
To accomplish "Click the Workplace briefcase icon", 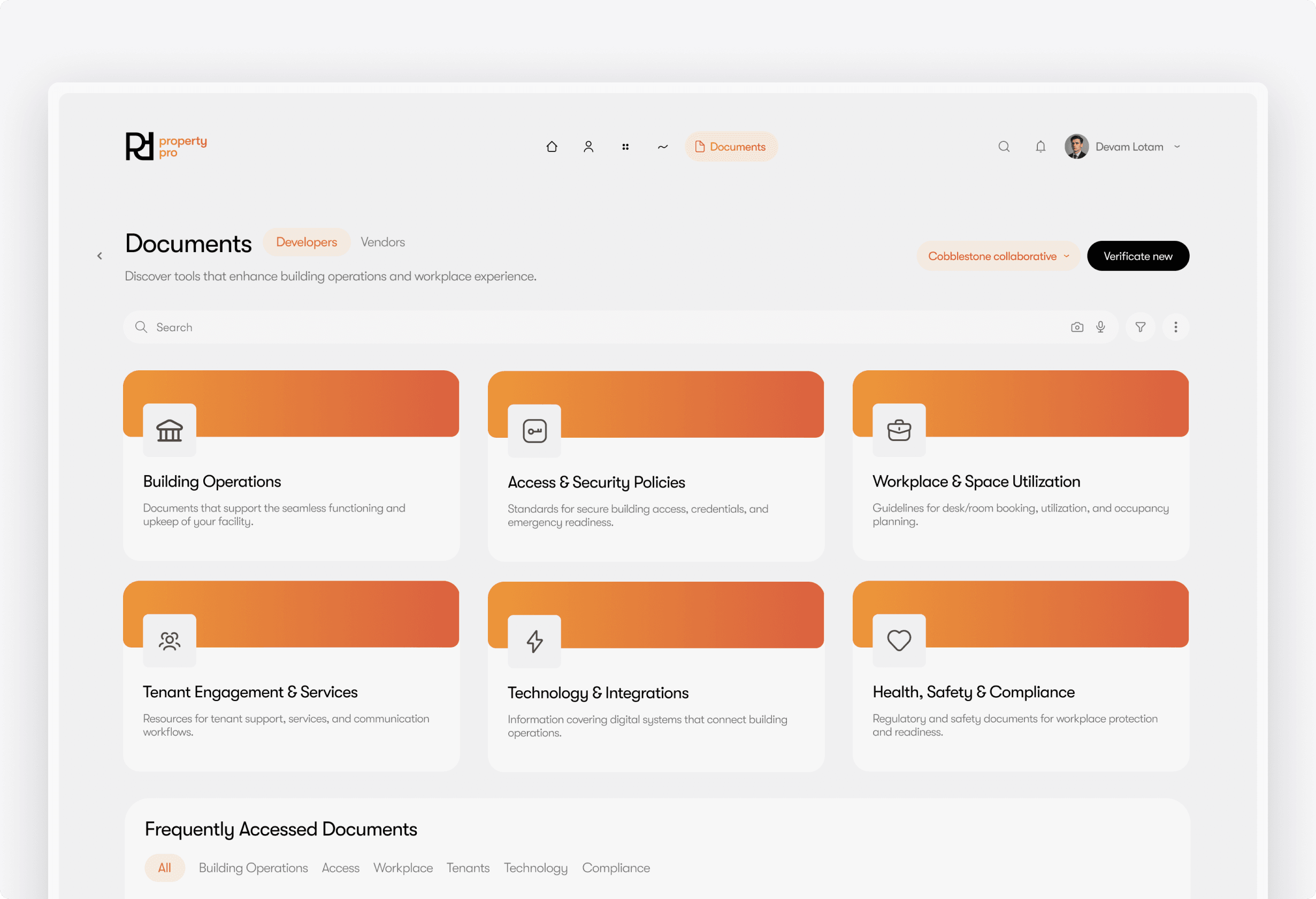I will click(x=899, y=430).
